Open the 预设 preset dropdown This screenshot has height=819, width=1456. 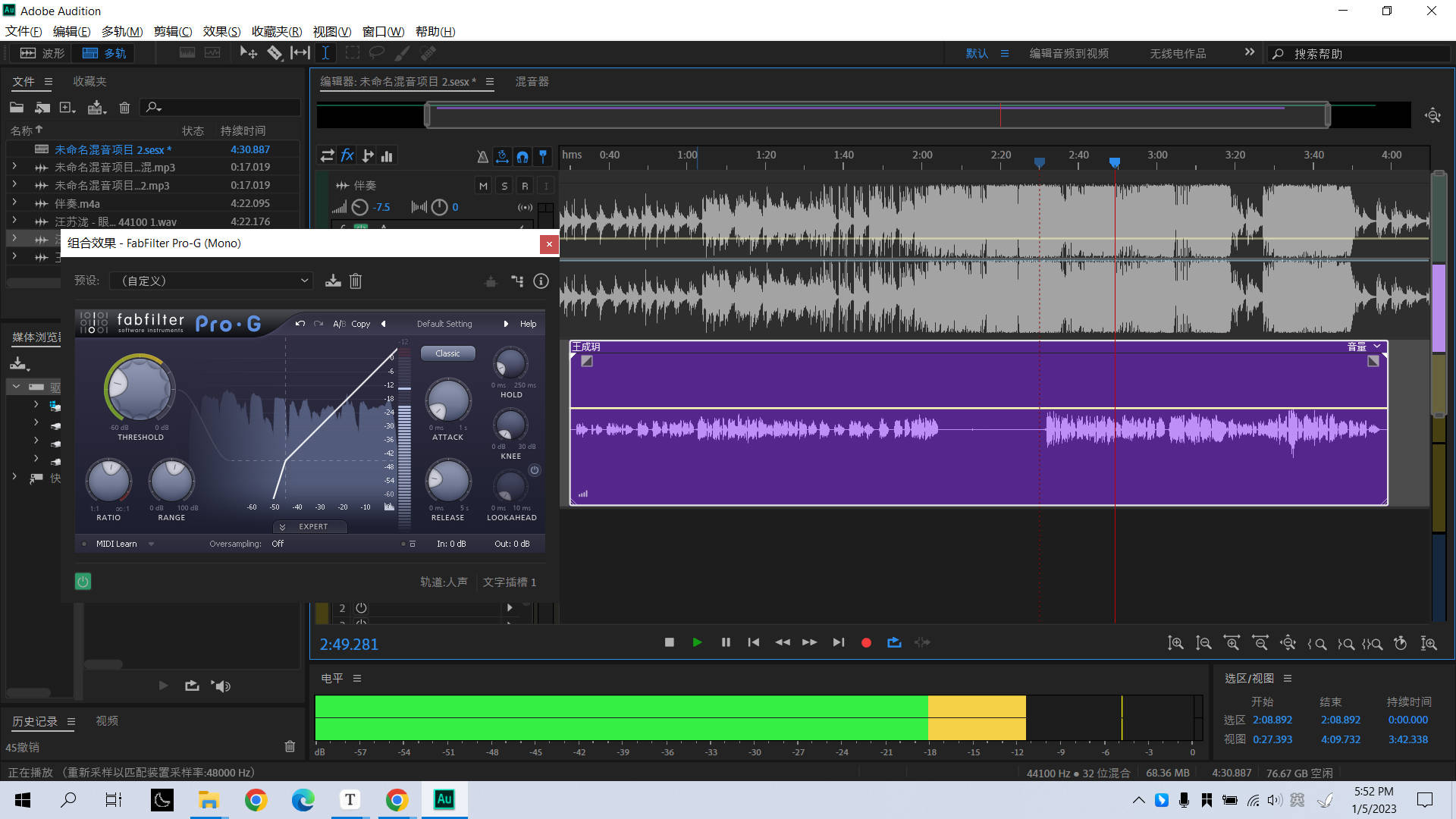(211, 281)
